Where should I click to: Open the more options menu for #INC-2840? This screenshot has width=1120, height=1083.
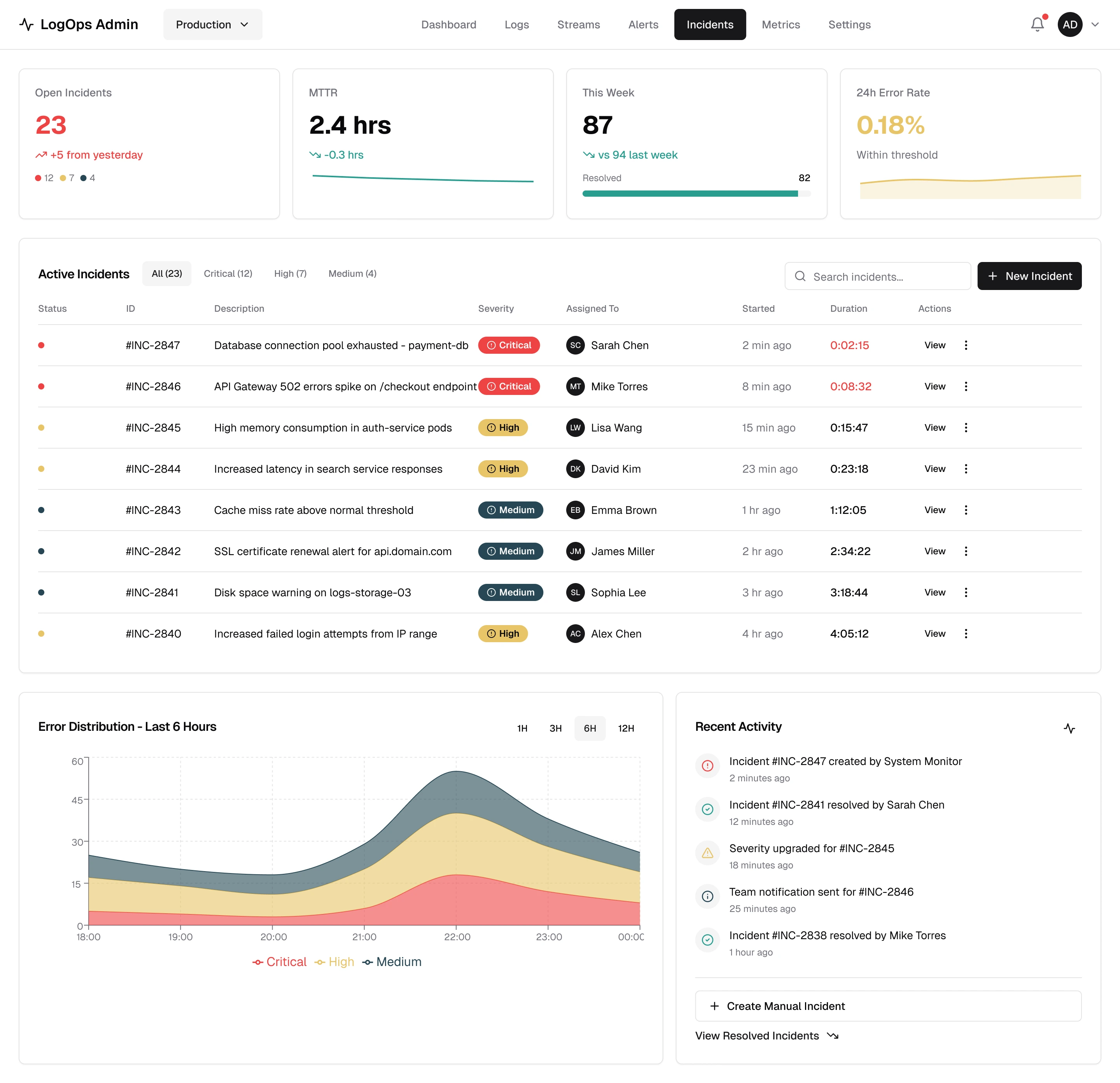tap(966, 634)
